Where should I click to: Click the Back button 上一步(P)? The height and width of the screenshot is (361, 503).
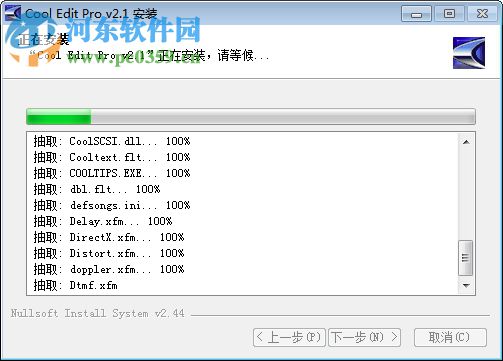(x=289, y=337)
